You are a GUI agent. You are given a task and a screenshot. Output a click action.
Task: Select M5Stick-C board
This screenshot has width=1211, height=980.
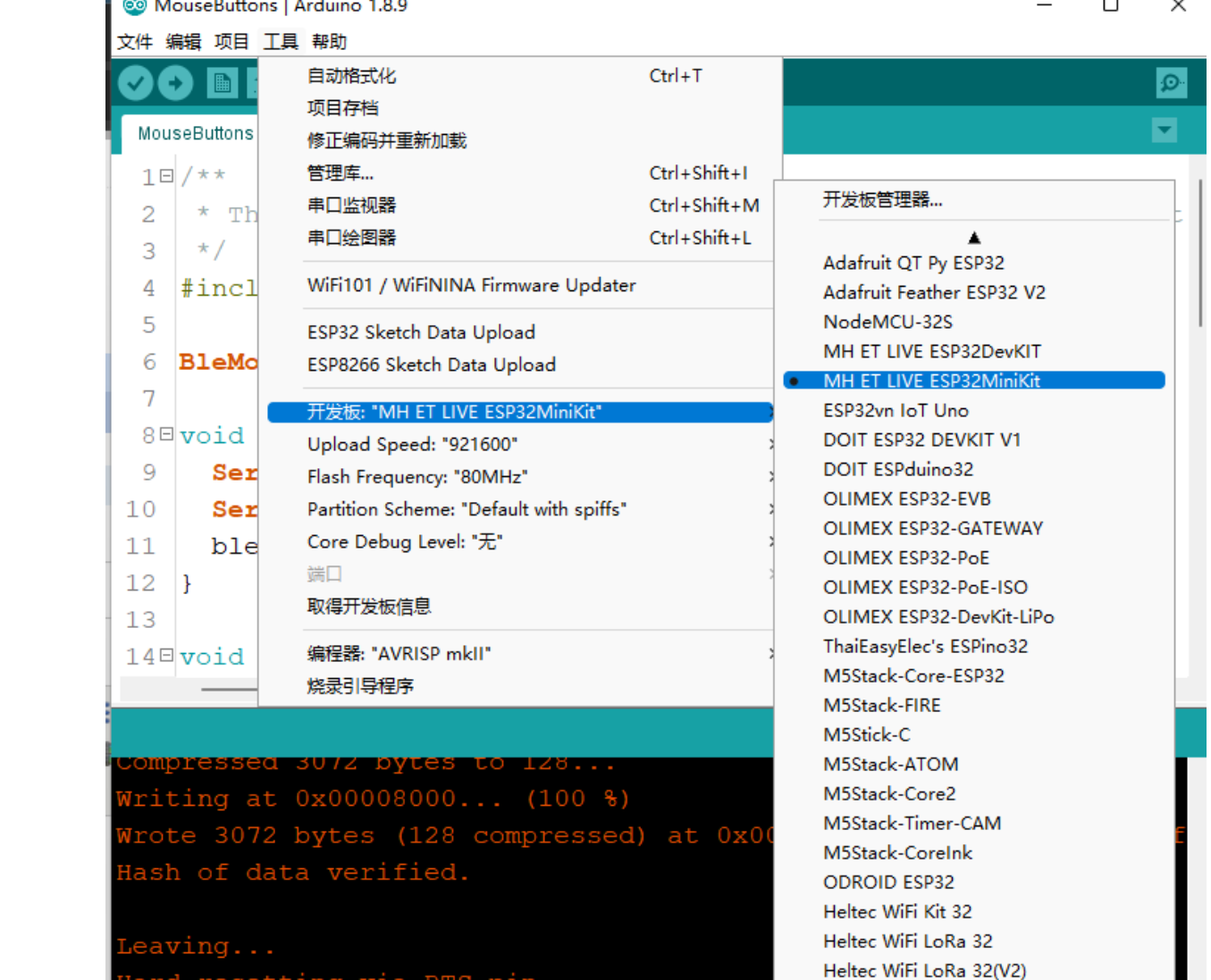coord(974,734)
